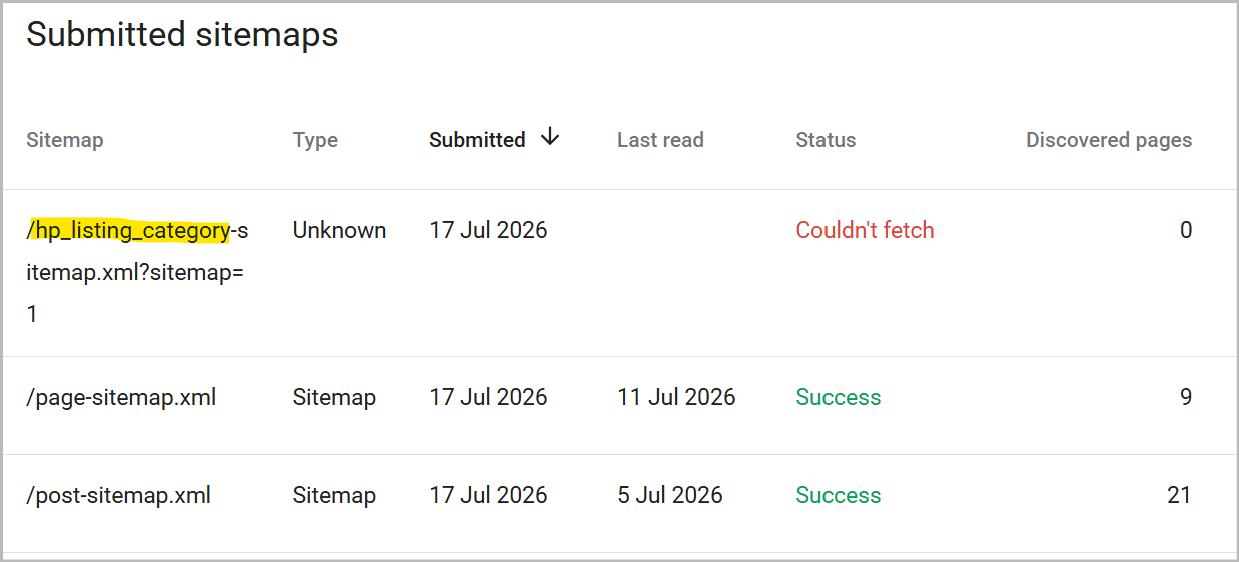
Task: Click discovered pages count 9
Action: (1186, 397)
